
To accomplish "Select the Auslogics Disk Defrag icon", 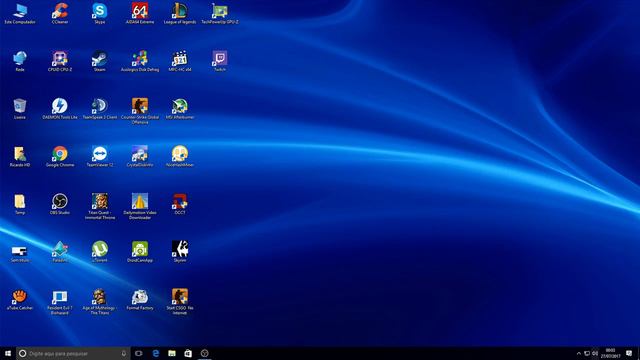I will pos(140,61).
